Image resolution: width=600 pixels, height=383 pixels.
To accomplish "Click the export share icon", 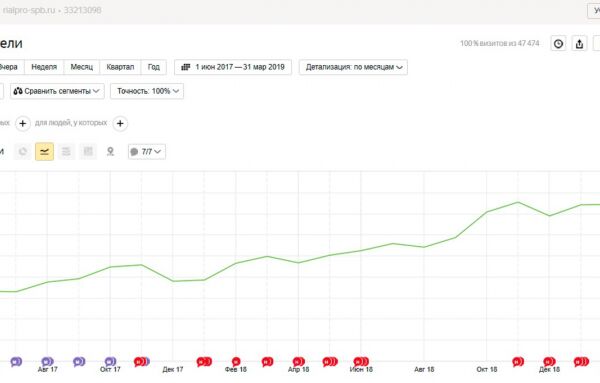I will coord(579,44).
